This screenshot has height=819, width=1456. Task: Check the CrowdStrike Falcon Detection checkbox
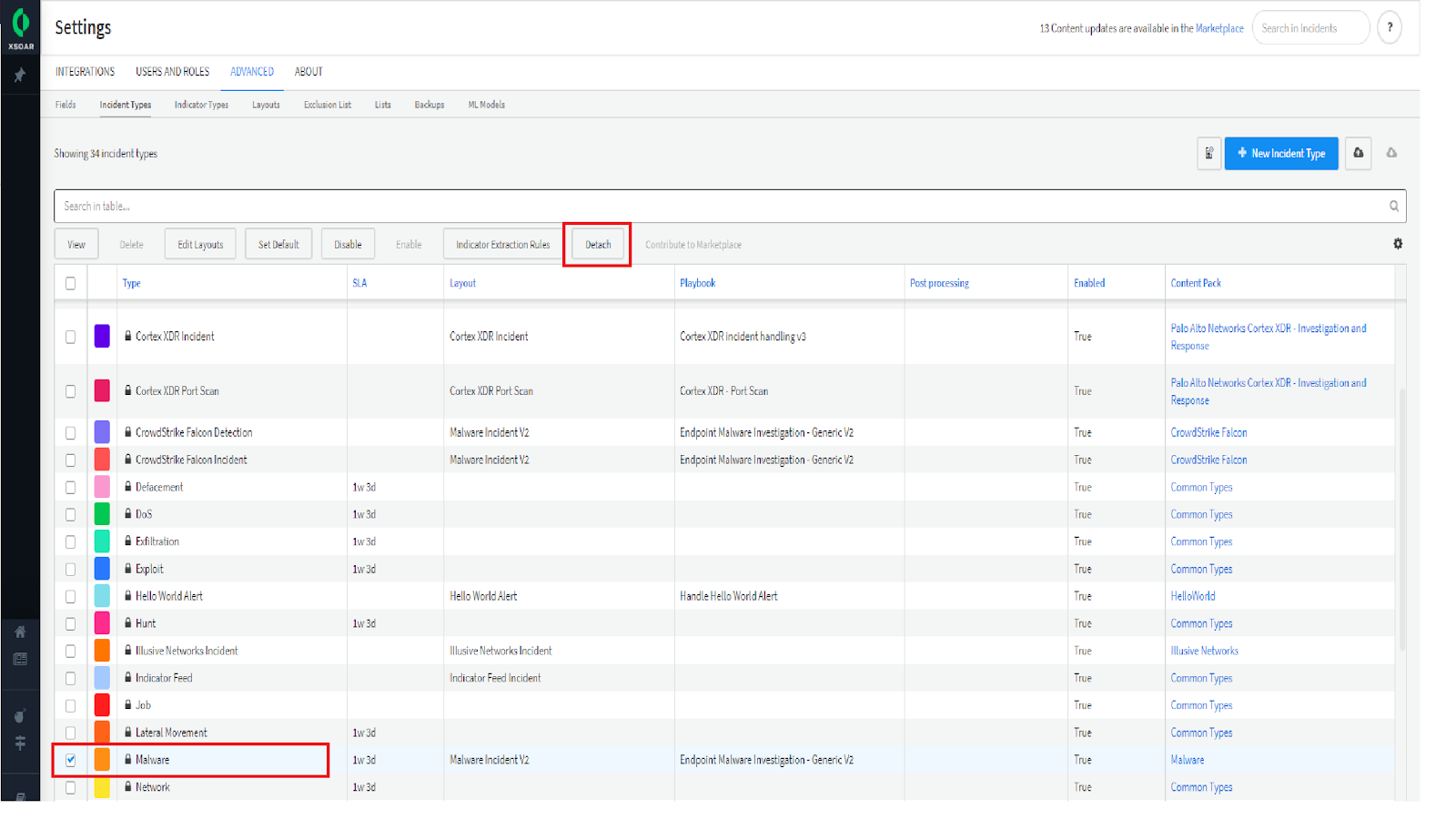(70, 433)
